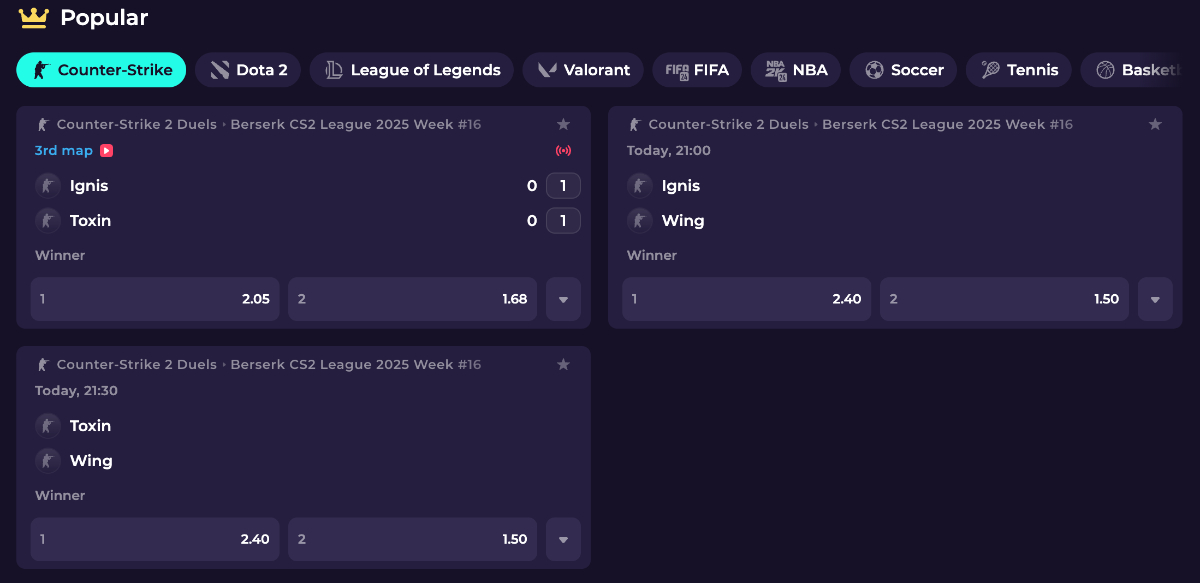1200x583 pixels.
Task: Switch to the Dota 2 tab
Action: click(248, 70)
